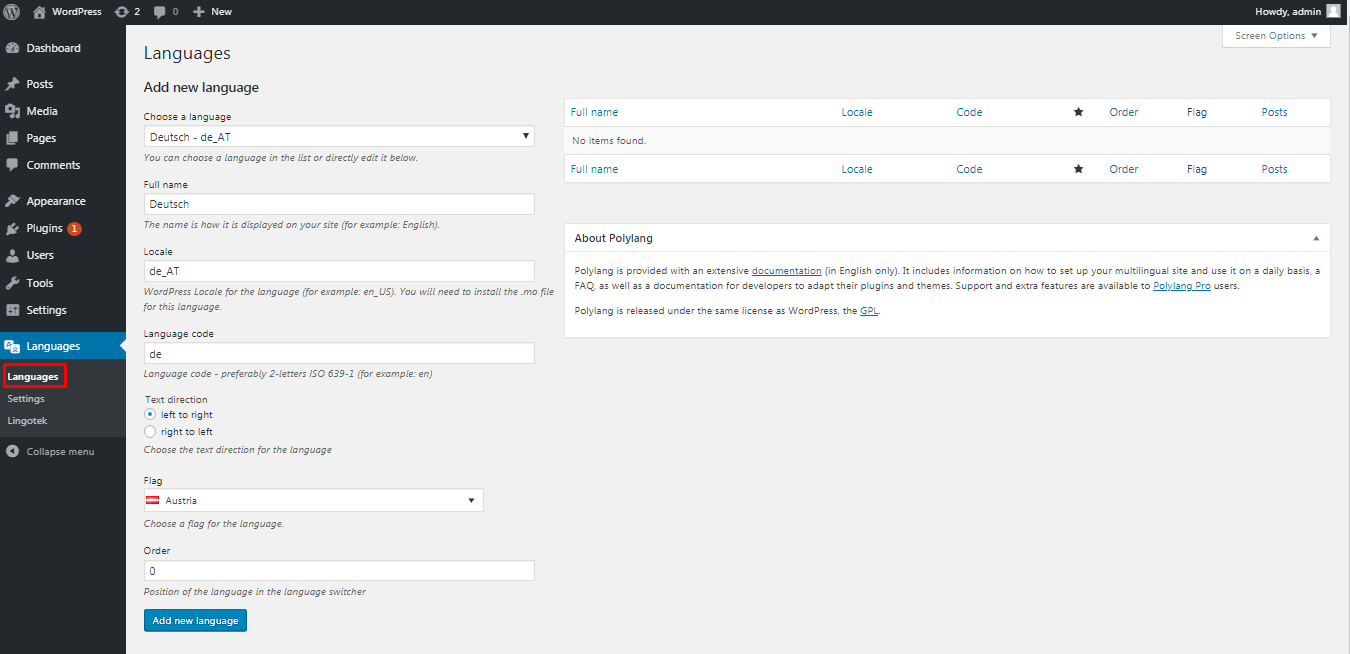The height and width of the screenshot is (654, 1350).
Task: Open Settings under Languages
Action: click(26, 398)
